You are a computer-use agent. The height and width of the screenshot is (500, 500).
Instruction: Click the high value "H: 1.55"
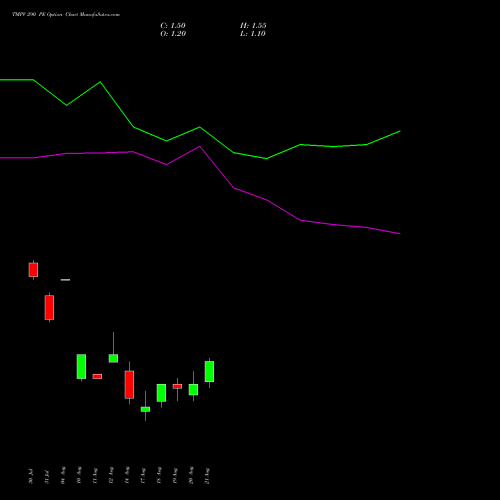click(253, 26)
